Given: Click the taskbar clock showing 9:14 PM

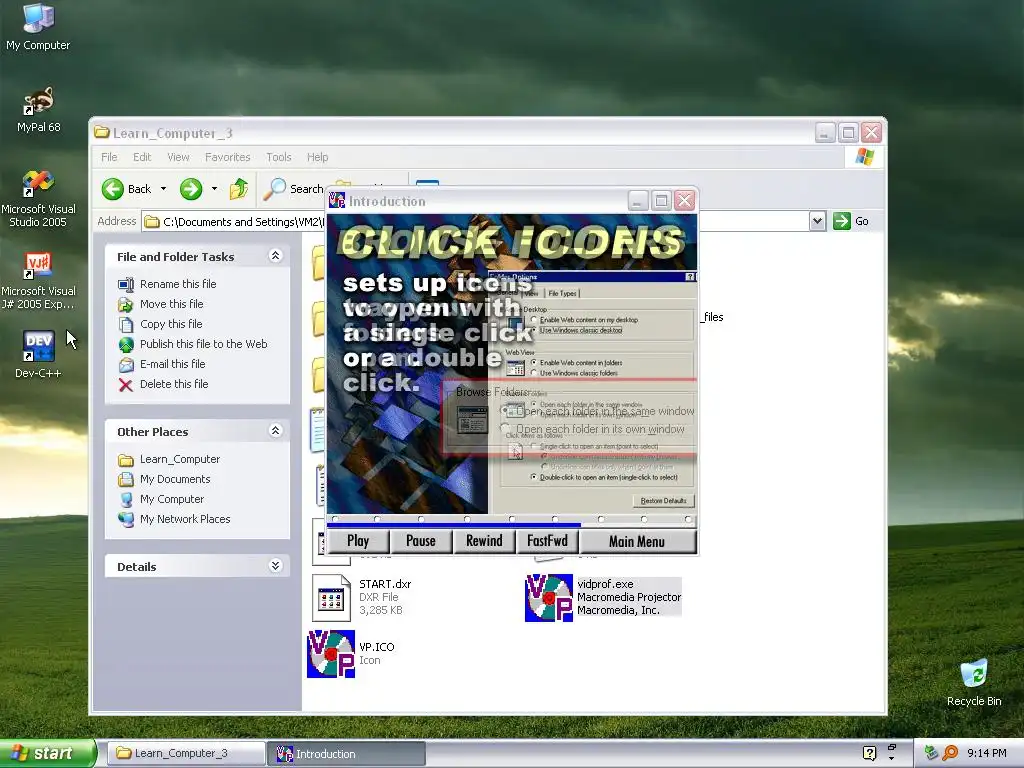Looking at the screenshot, I should pos(986,753).
